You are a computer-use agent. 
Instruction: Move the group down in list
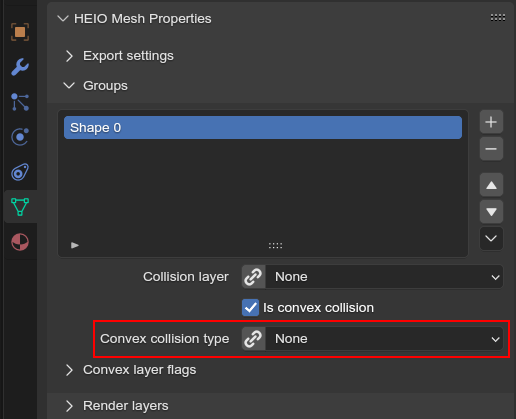(491, 212)
